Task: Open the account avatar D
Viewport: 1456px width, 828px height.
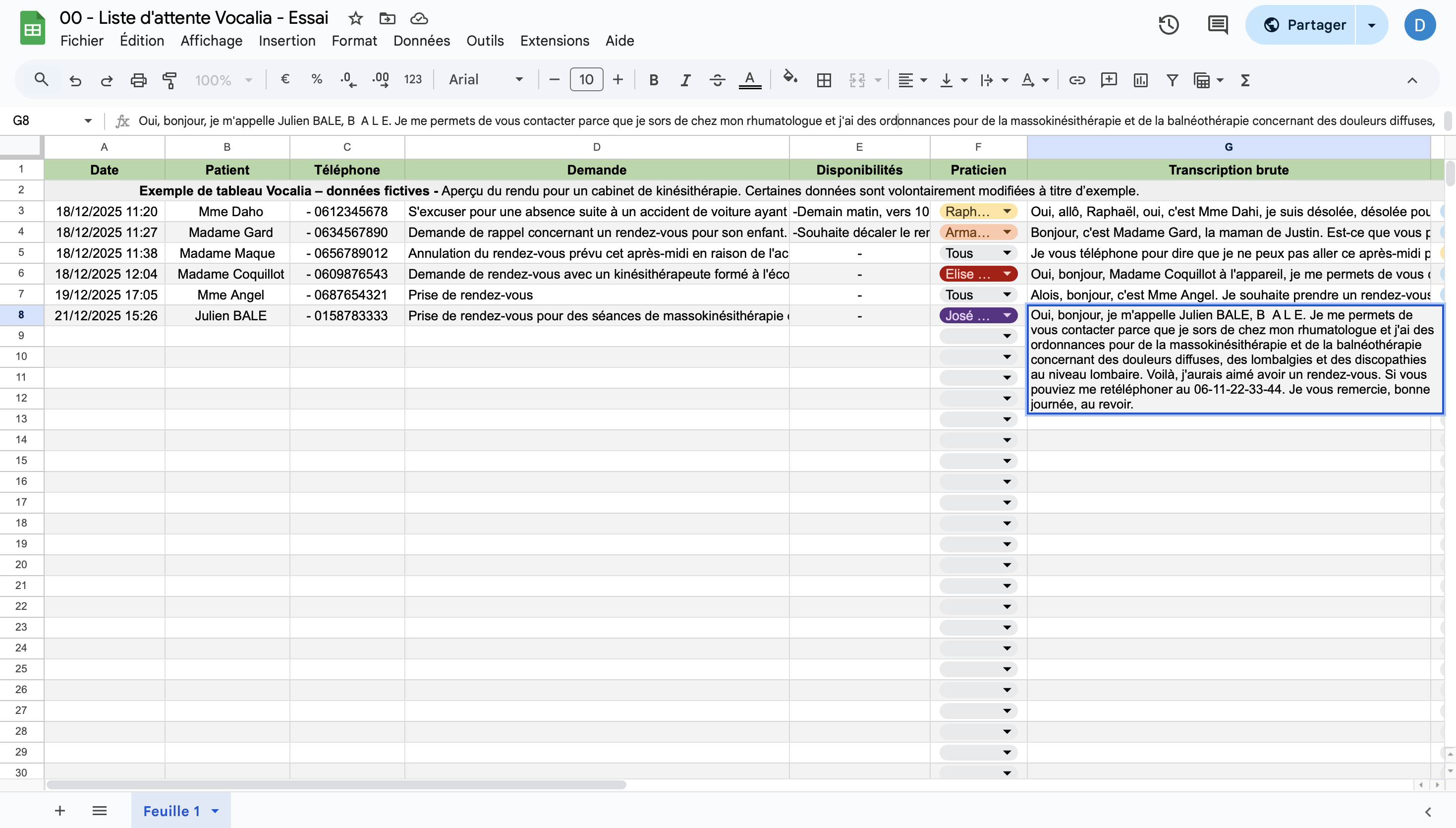Action: click(1420, 25)
